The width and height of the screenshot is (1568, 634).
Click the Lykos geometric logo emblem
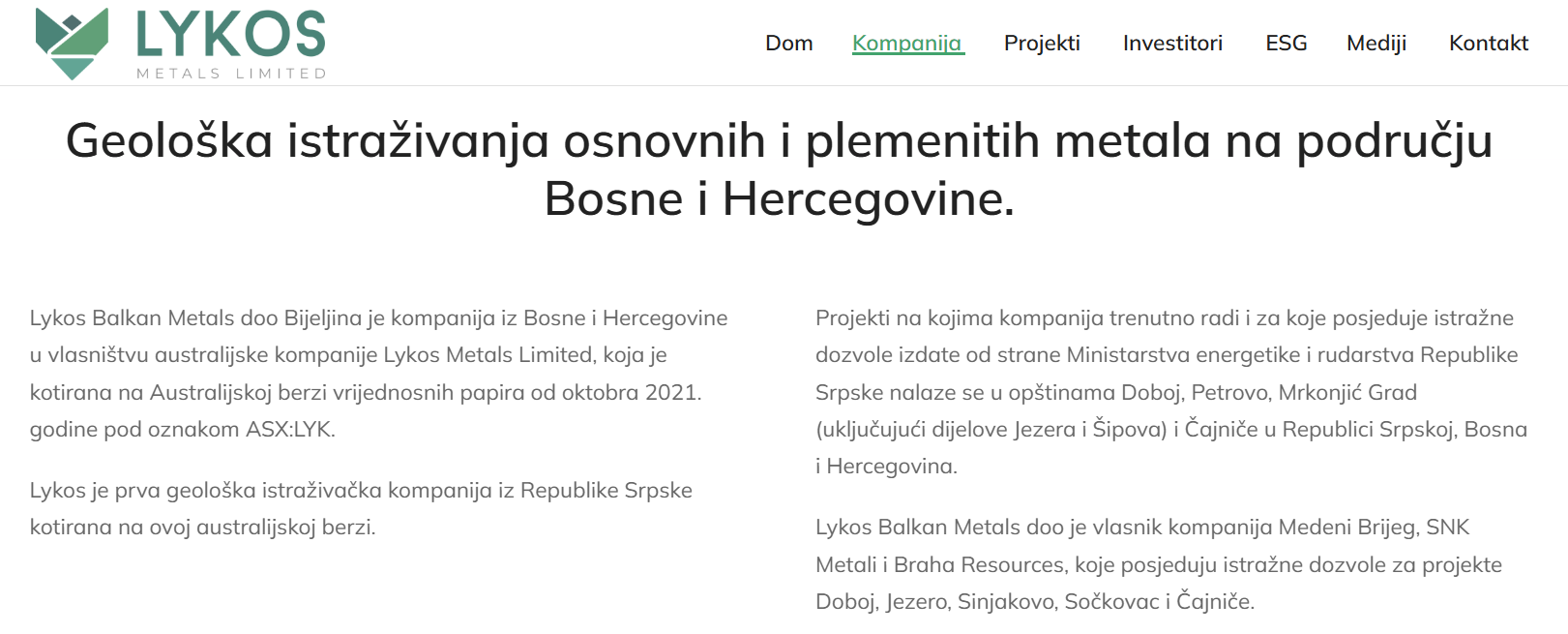click(x=71, y=44)
